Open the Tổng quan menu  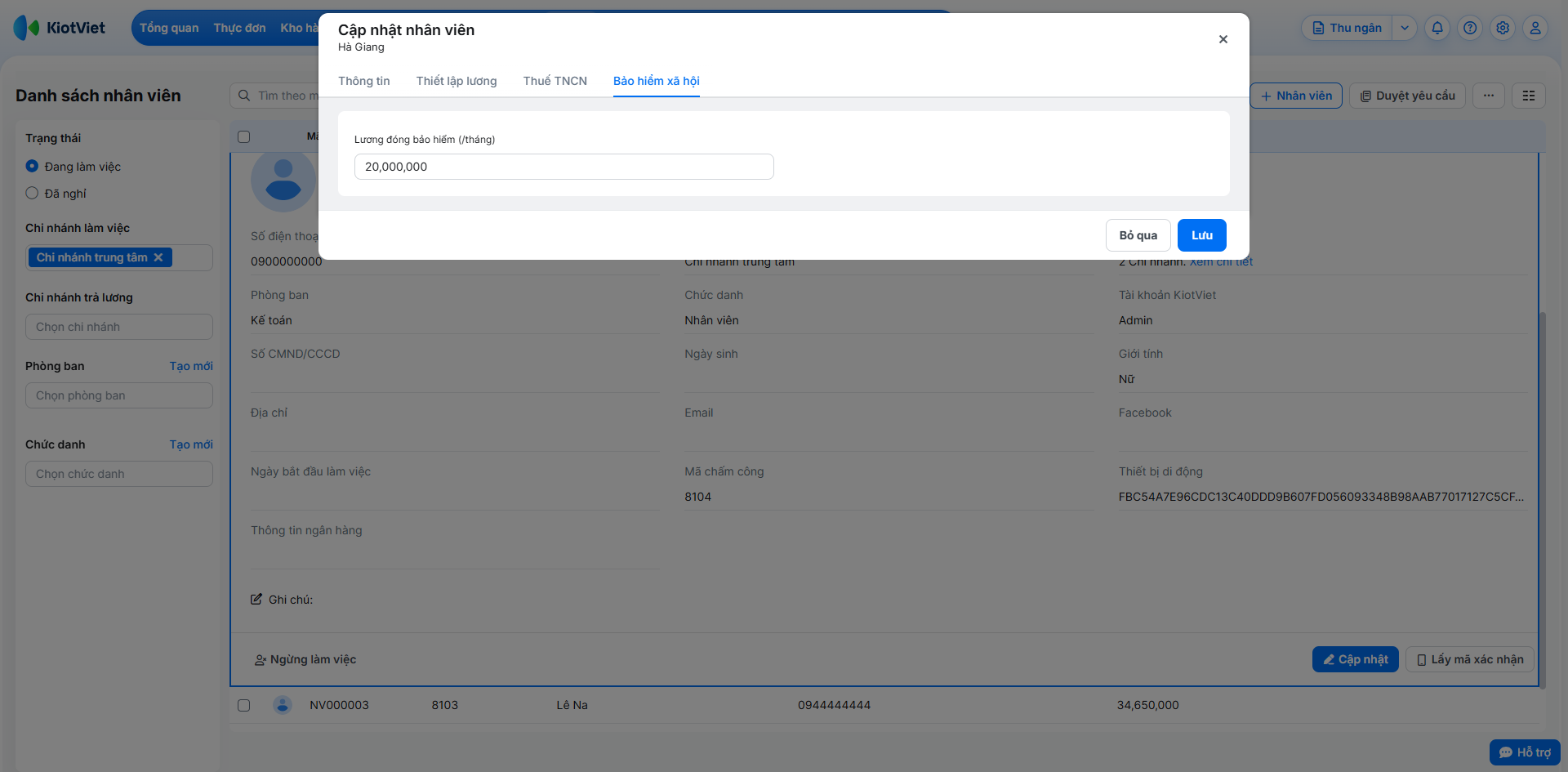(169, 28)
